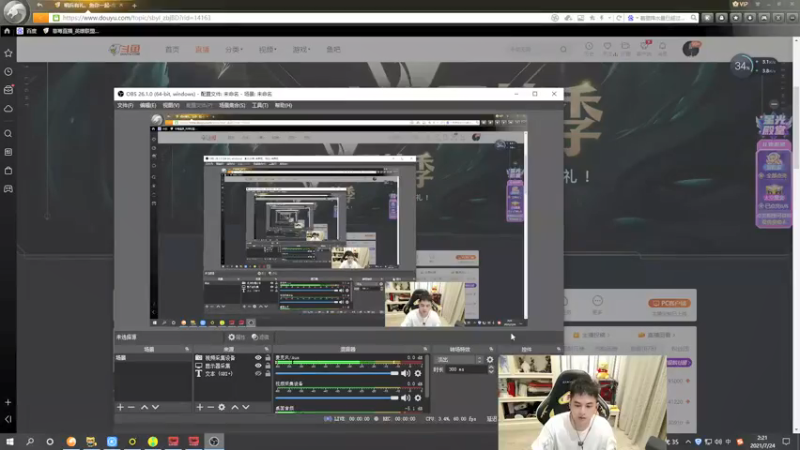Viewport: 800px width, 450px height.
Task: Click the browser refresh icon in address bar
Action: [x=619, y=18]
